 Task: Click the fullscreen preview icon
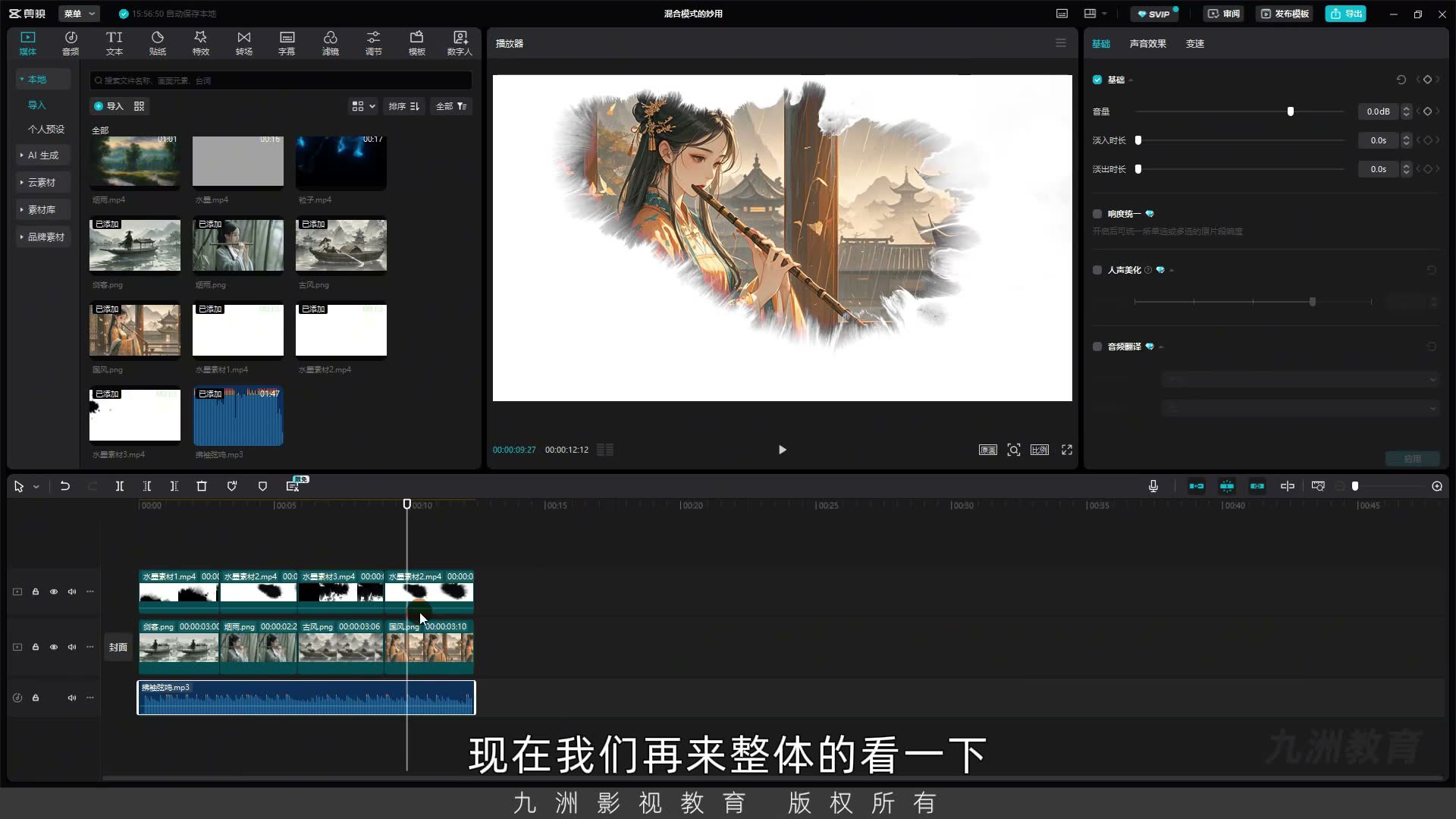1067,450
